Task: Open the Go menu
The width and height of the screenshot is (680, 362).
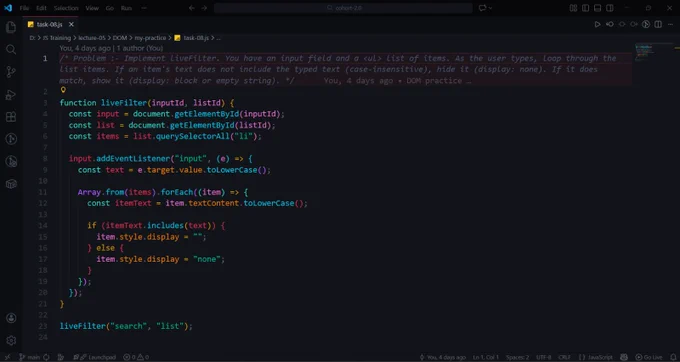Action: coord(110,8)
